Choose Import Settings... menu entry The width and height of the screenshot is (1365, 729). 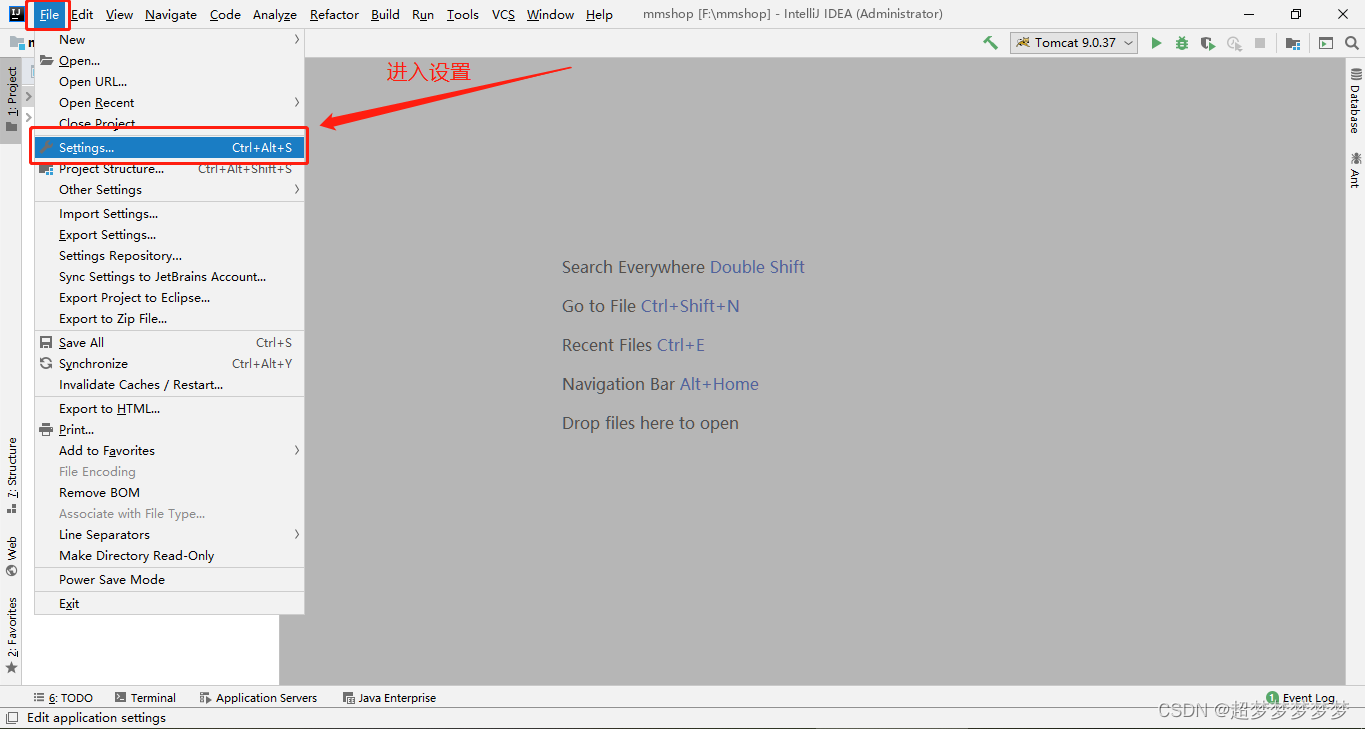coord(169,214)
